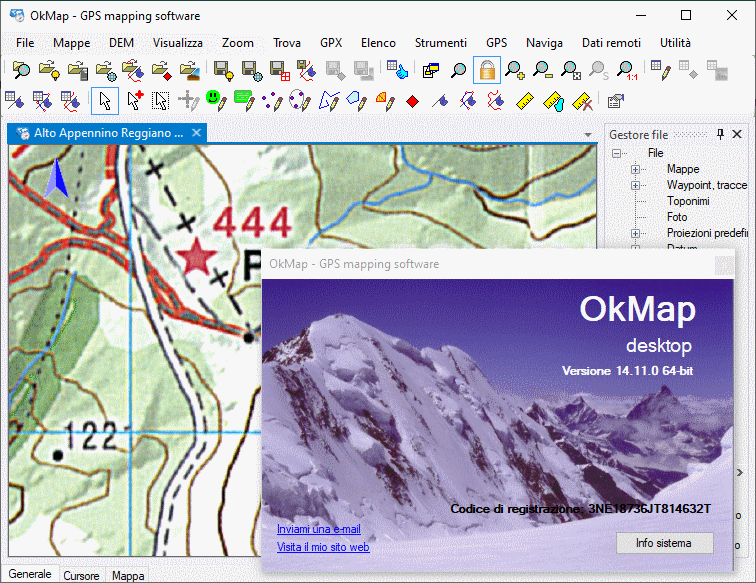The height and width of the screenshot is (583, 756).
Task: Switch to the bottom Mappa tab
Action: coord(128,576)
